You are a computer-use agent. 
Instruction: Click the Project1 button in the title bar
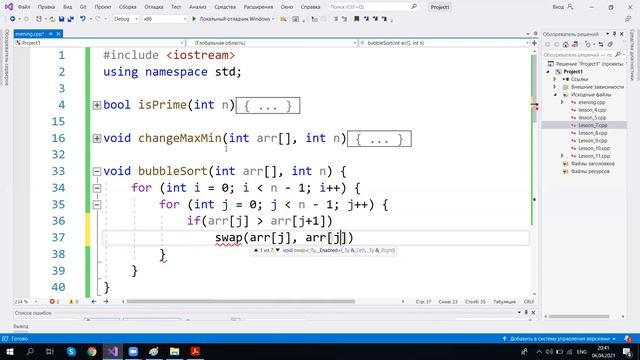pyautogui.click(x=440, y=7)
